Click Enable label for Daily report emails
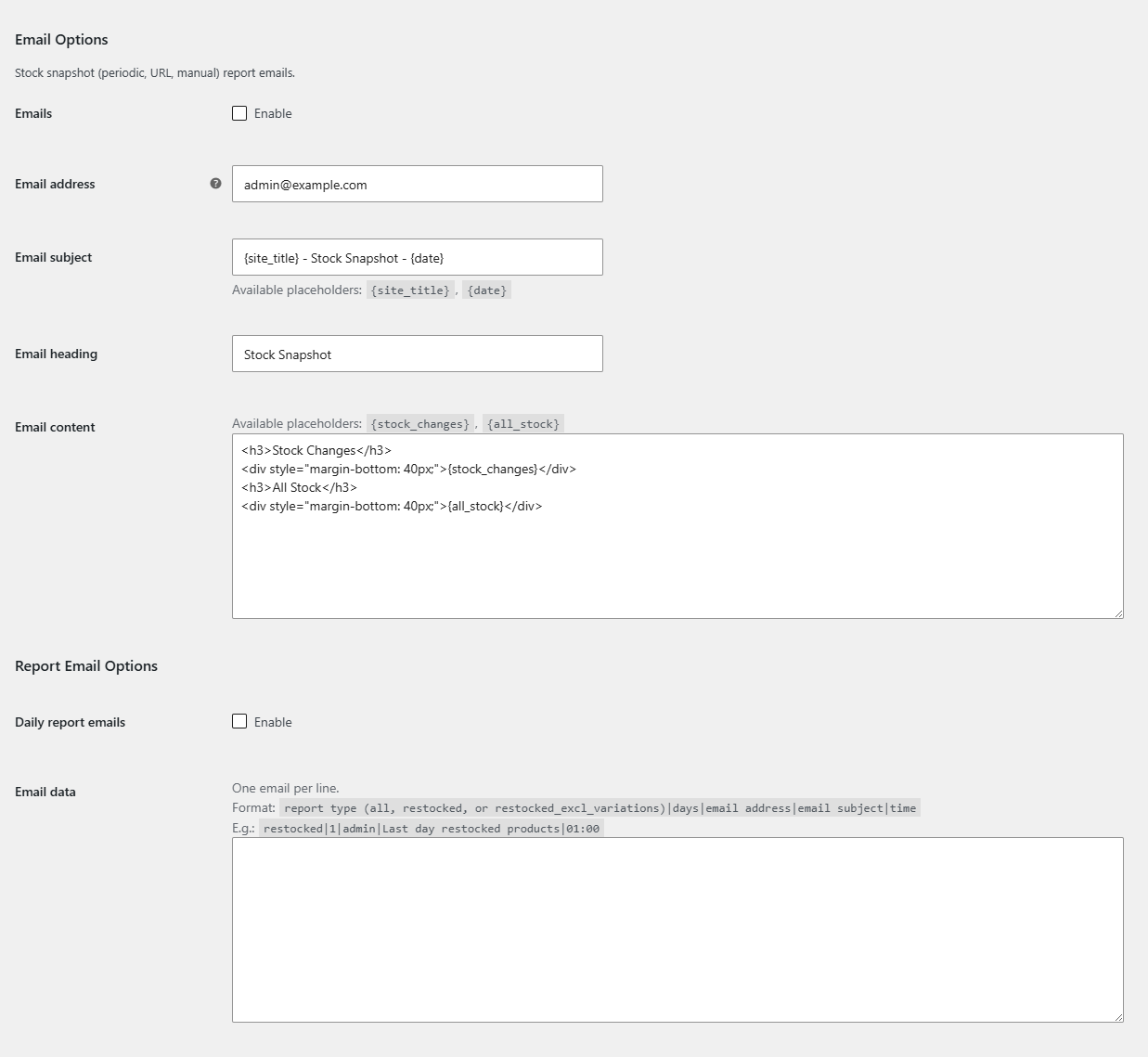The image size is (1148, 1057). click(x=273, y=722)
